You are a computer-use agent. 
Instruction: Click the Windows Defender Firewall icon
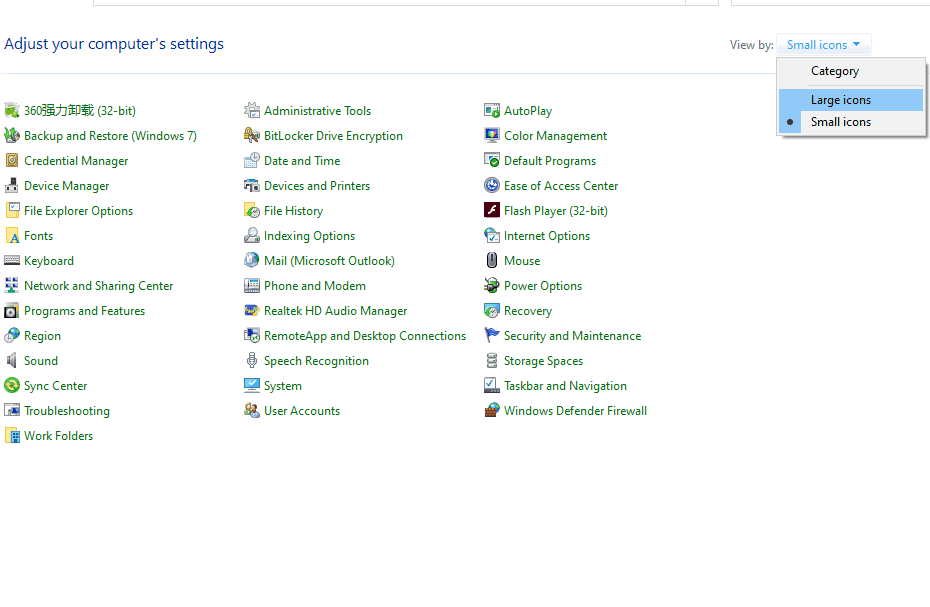coord(492,411)
